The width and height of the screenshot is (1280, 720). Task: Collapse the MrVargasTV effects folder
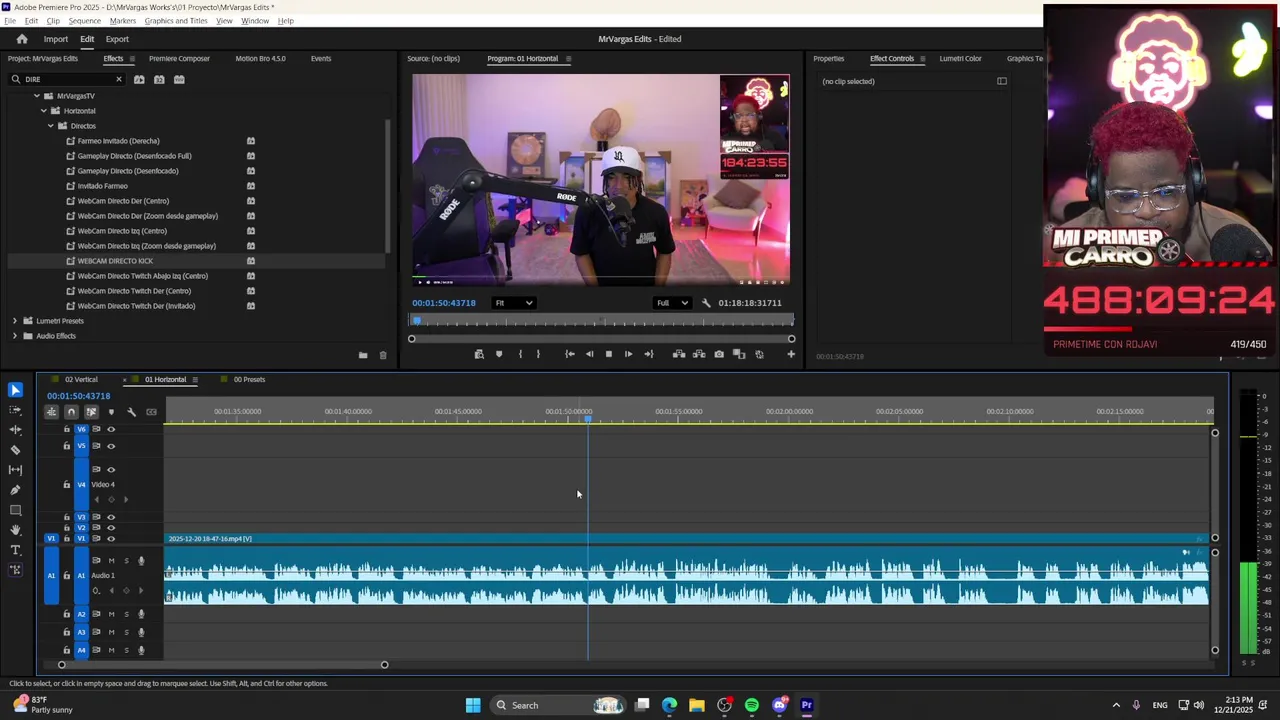(37, 96)
